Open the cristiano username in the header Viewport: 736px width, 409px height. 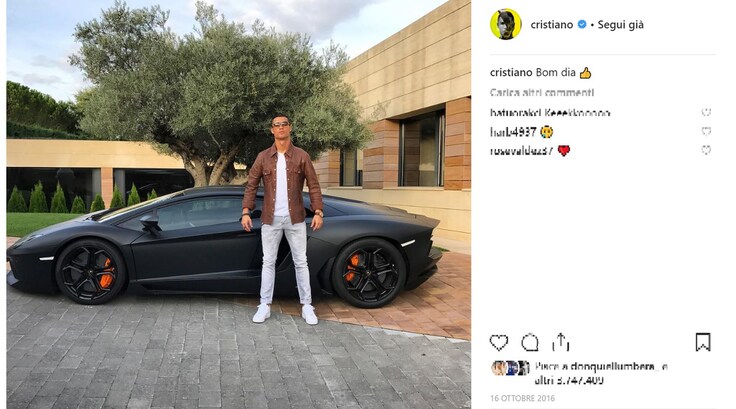coord(552,24)
